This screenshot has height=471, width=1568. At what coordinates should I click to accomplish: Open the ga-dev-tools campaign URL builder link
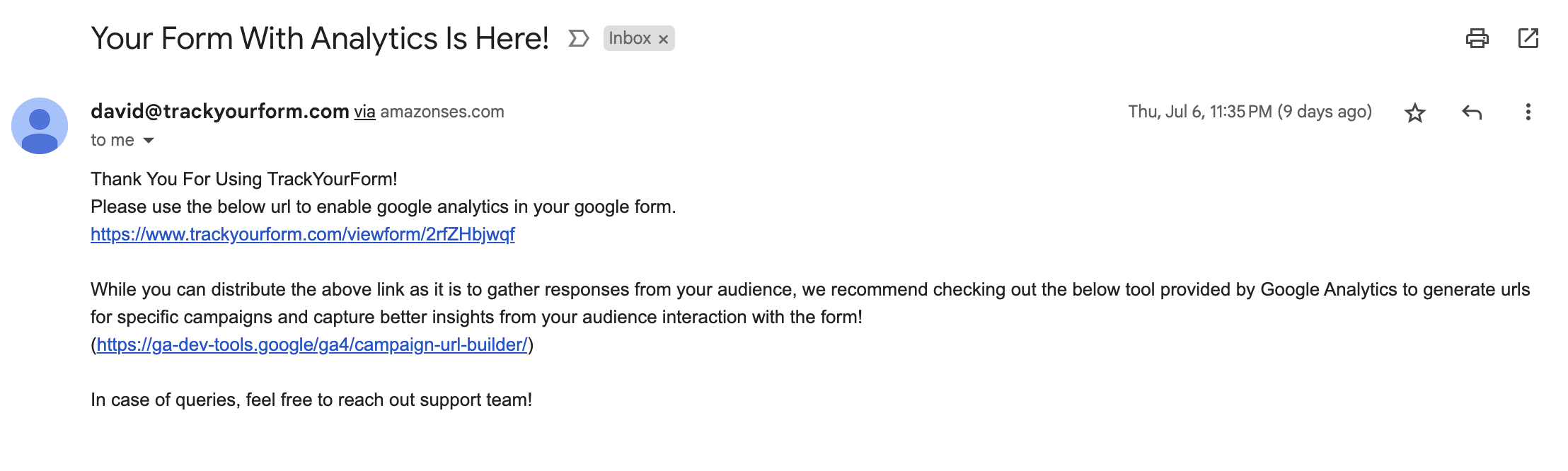point(312,344)
